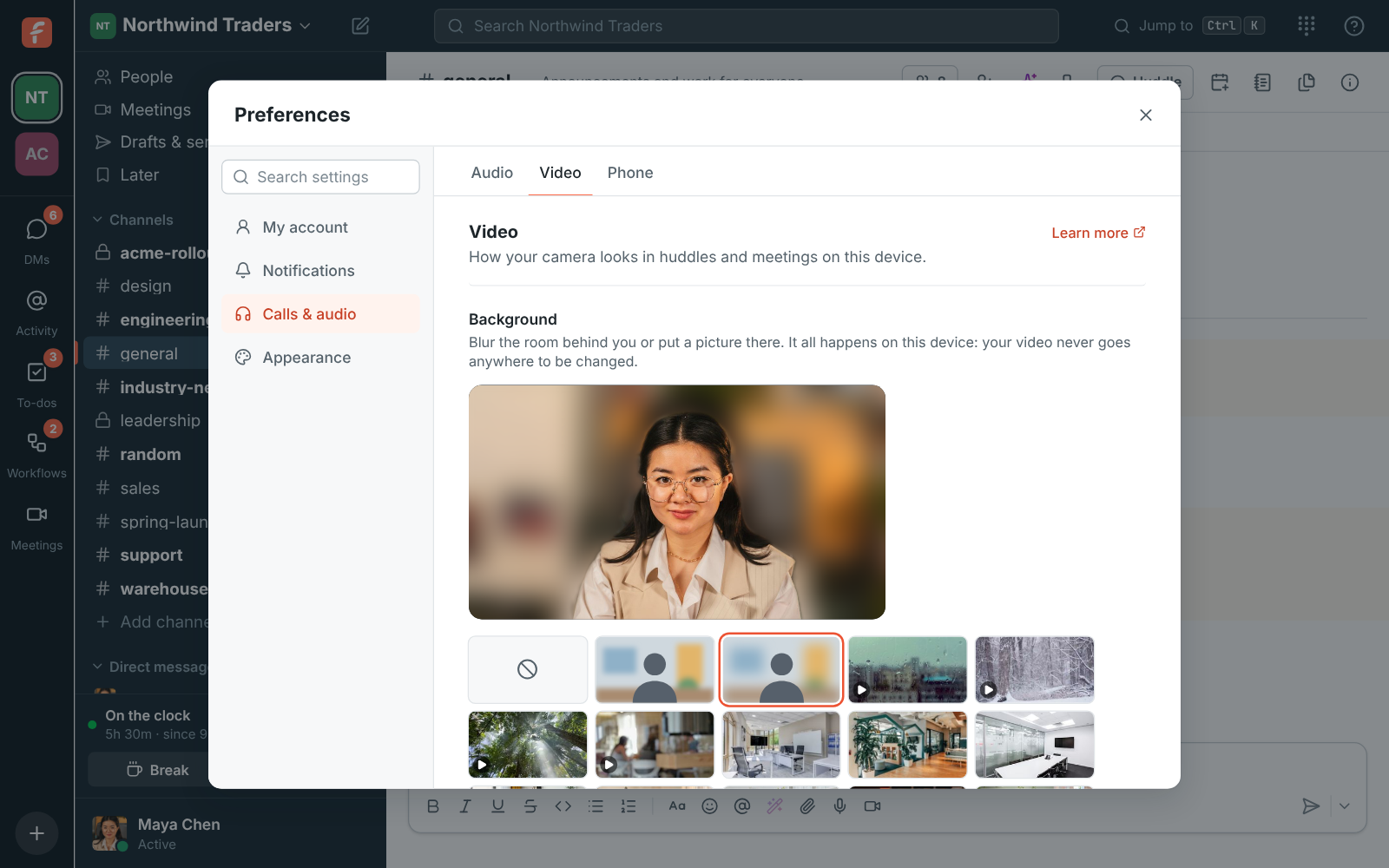The width and height of the screenshot is (1389, 868).
Task: Switch to the AC workspace avatar
Action: (36, 154)
